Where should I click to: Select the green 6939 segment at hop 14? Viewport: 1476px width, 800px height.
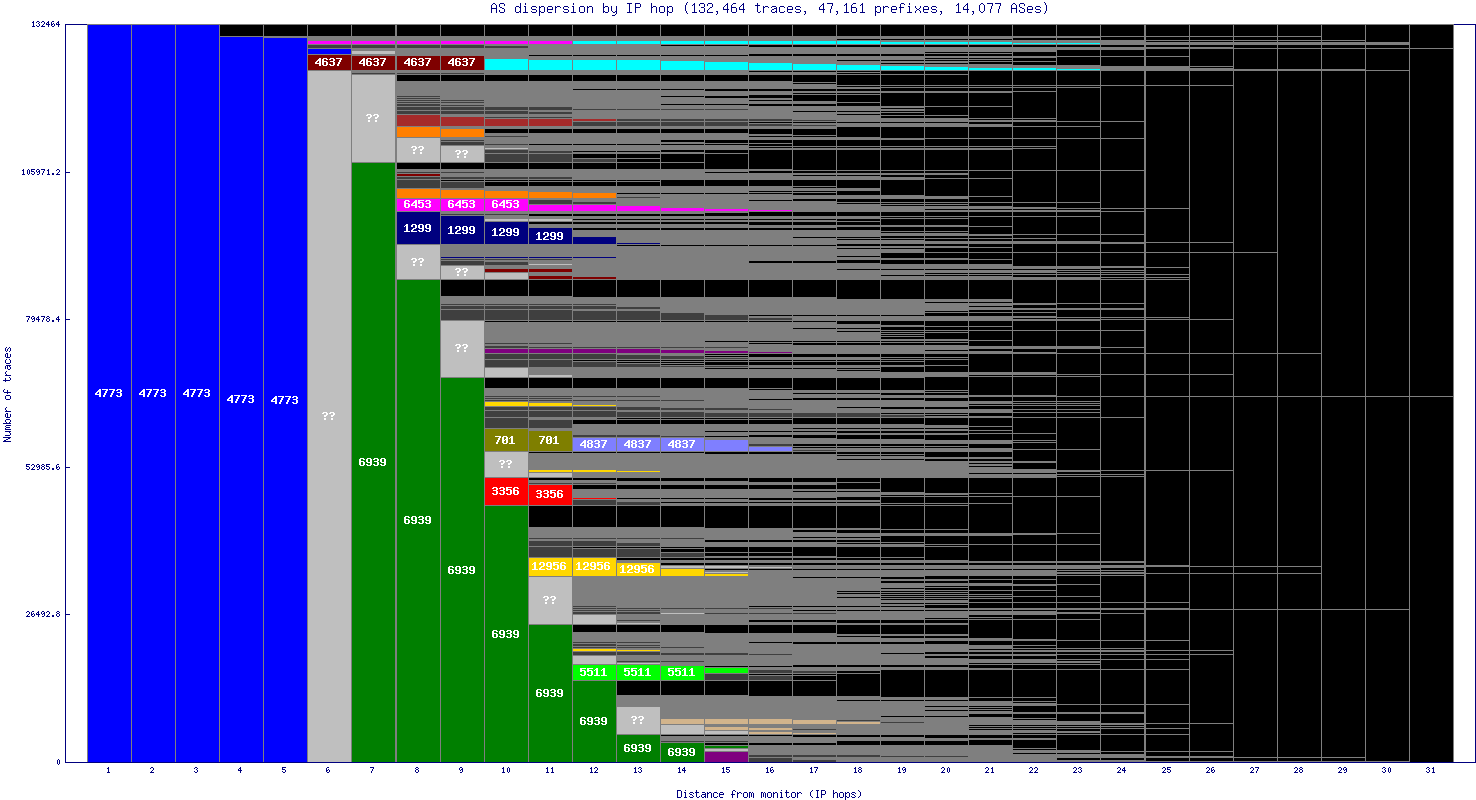point(681,752)
